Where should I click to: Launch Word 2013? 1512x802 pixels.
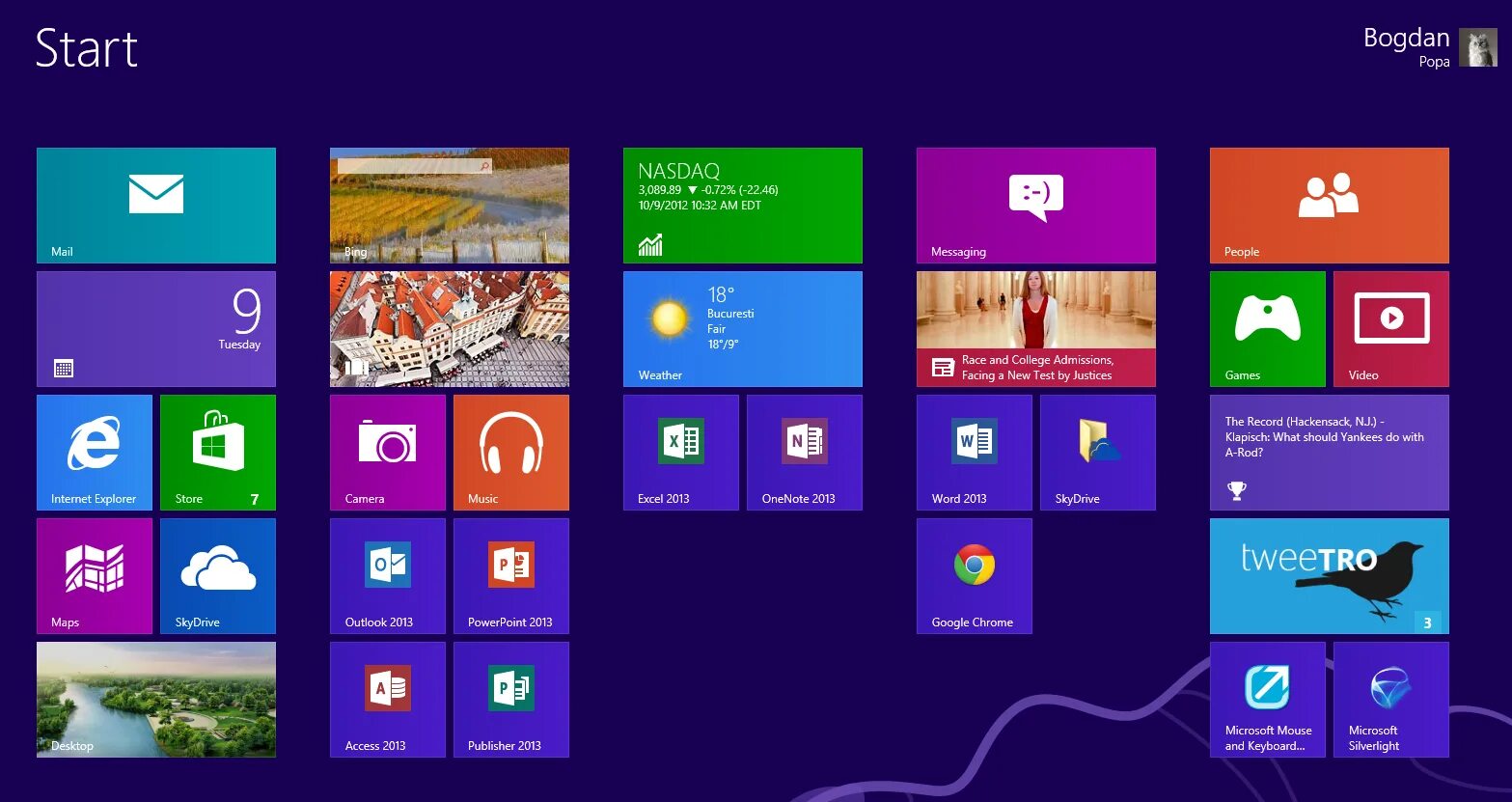975,453
